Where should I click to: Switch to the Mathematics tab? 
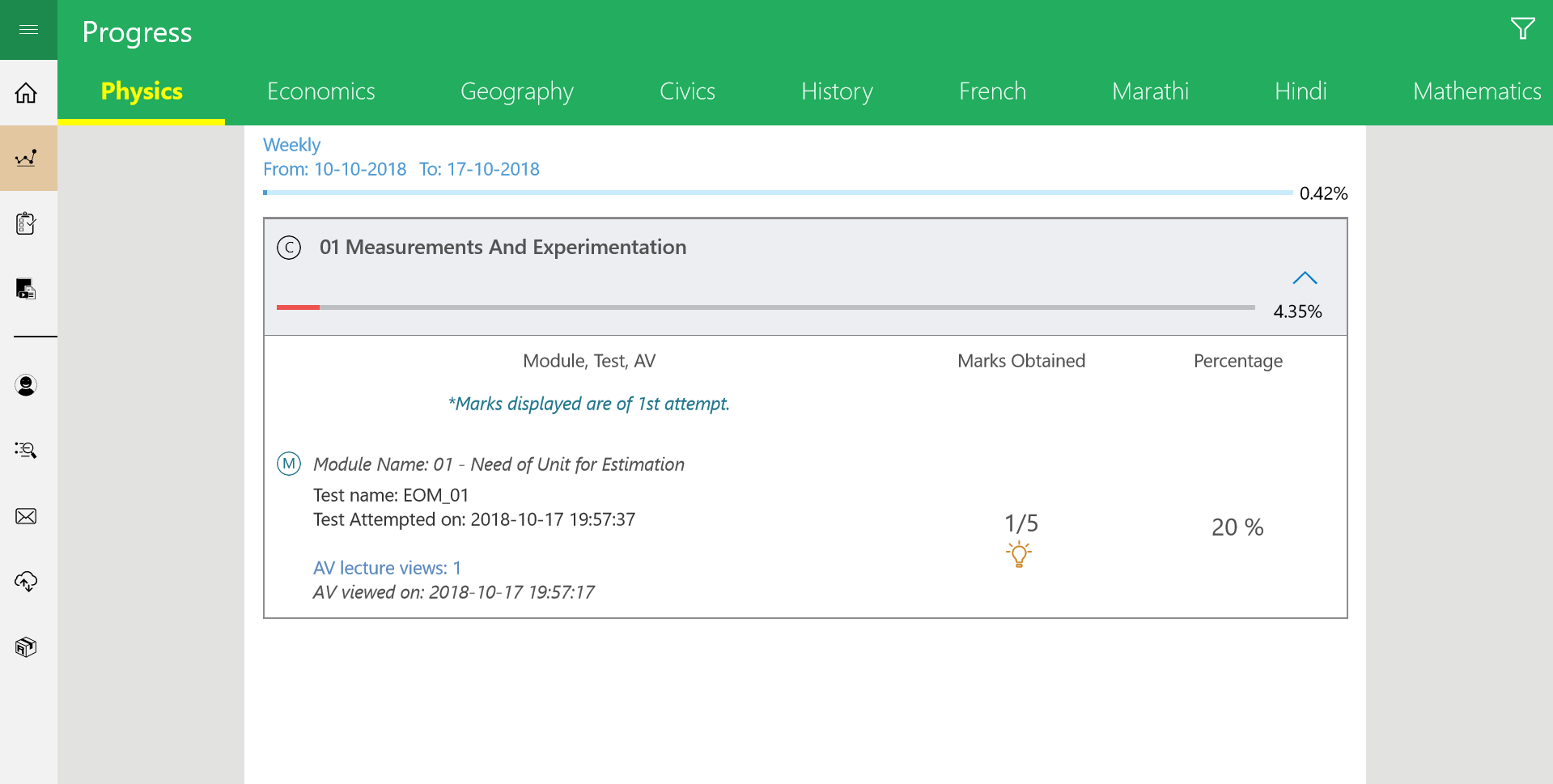(1476, 91)
